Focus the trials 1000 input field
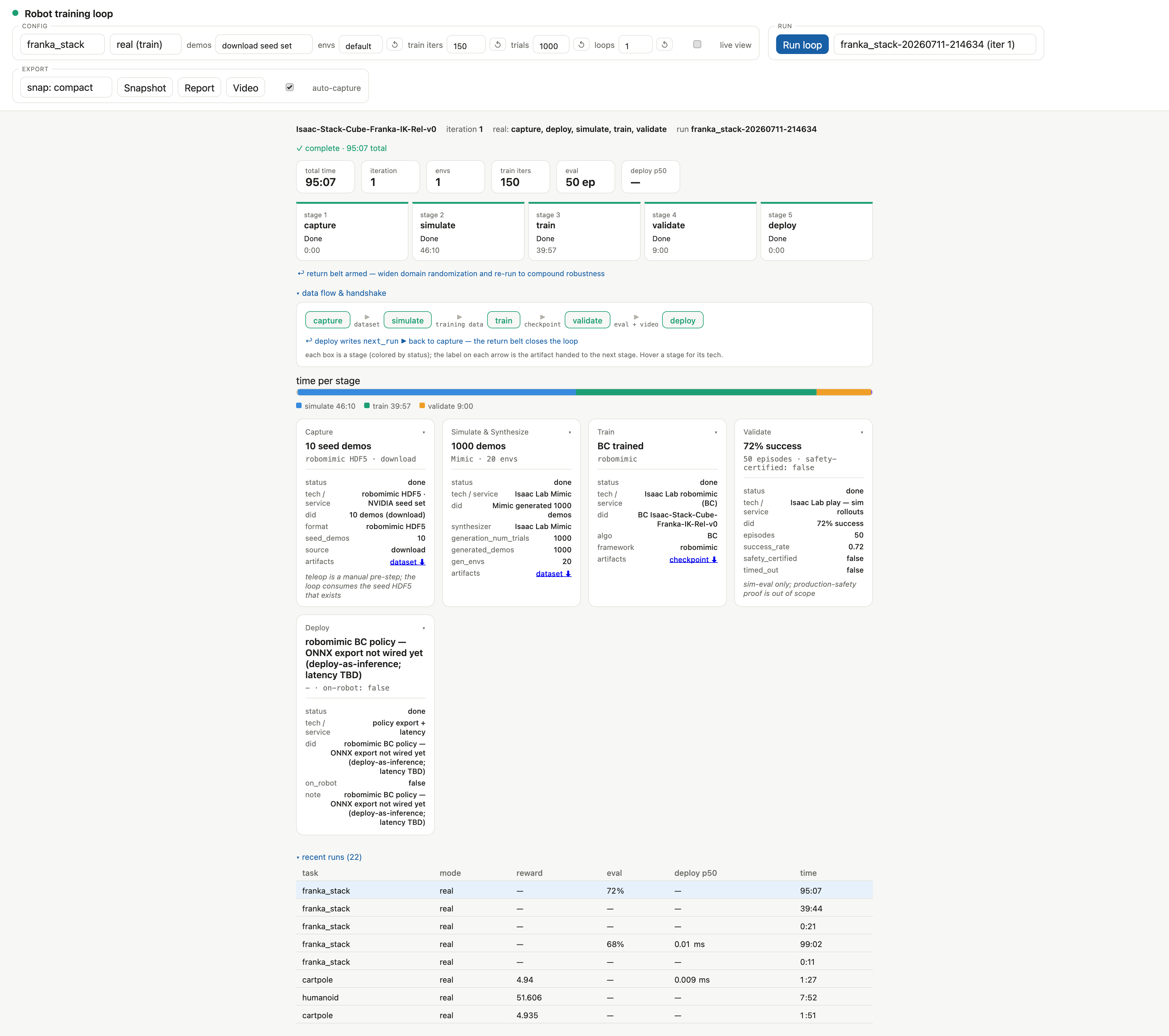Screen dimensions: 1169x1036 tap(551, 45)
